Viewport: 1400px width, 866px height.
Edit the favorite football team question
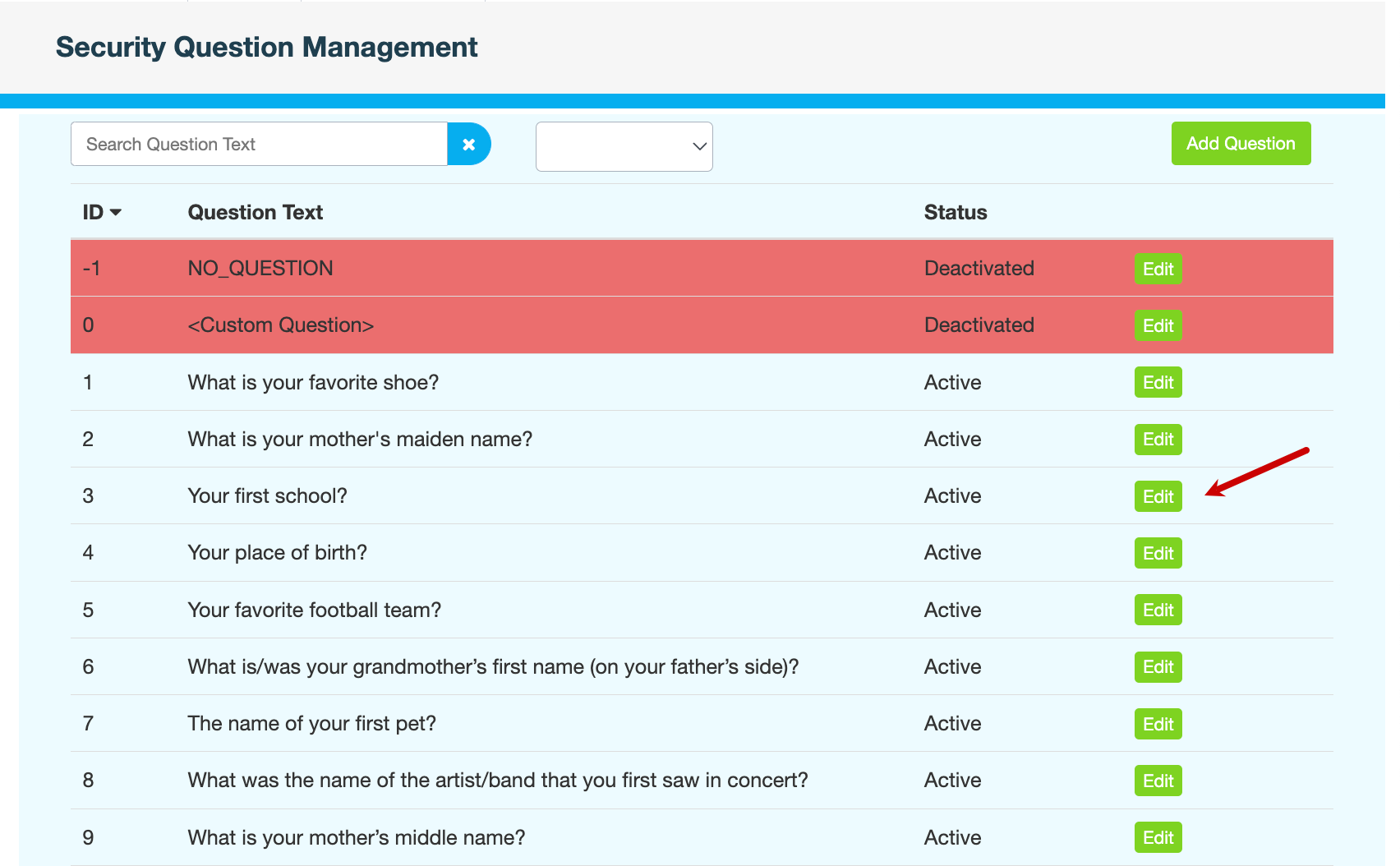pos(1158,610)
